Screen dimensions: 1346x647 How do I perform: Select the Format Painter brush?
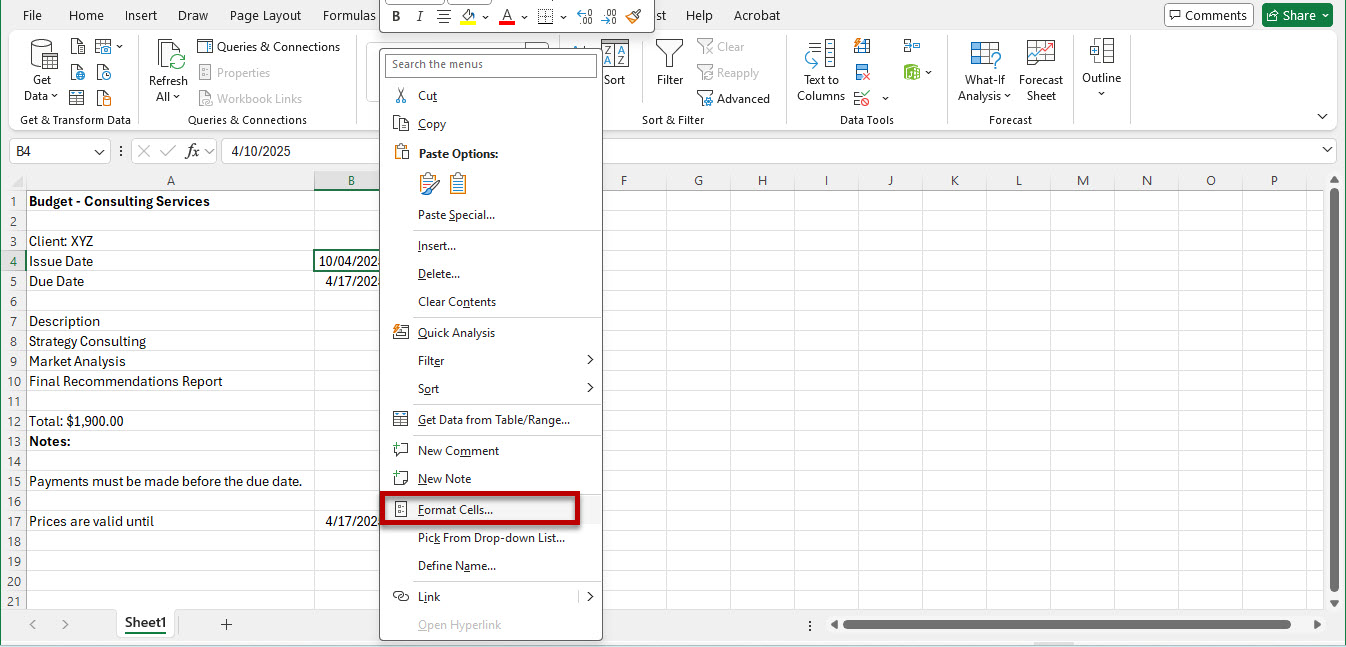pyautogui.click(x=633, y=16)
